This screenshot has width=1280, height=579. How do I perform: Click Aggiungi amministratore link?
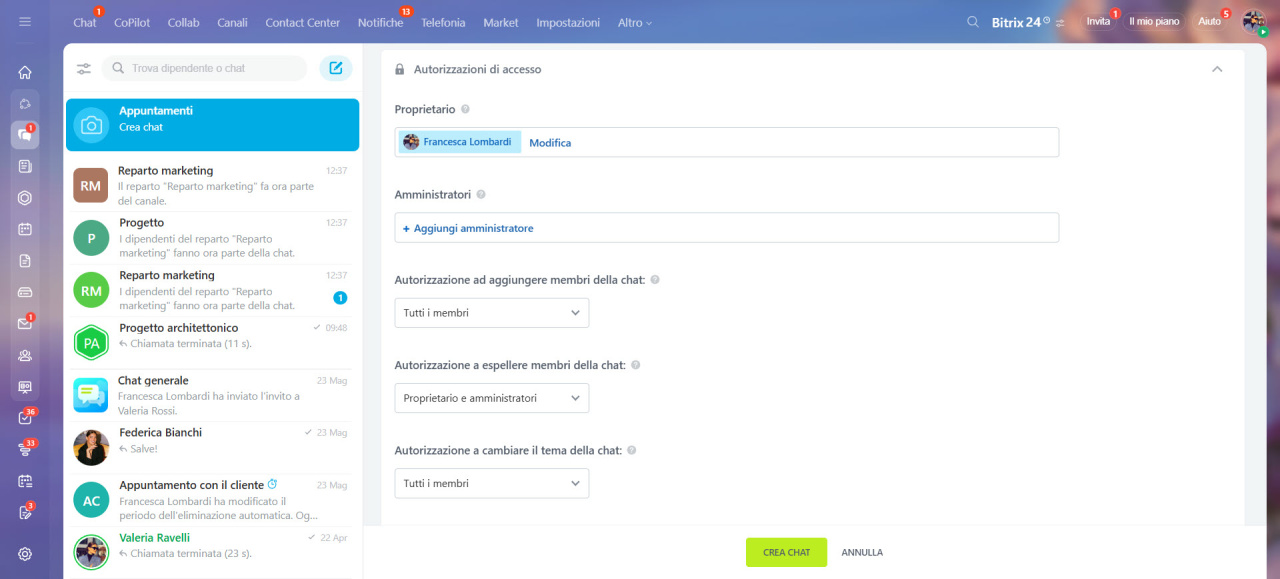tap(468, 228)
